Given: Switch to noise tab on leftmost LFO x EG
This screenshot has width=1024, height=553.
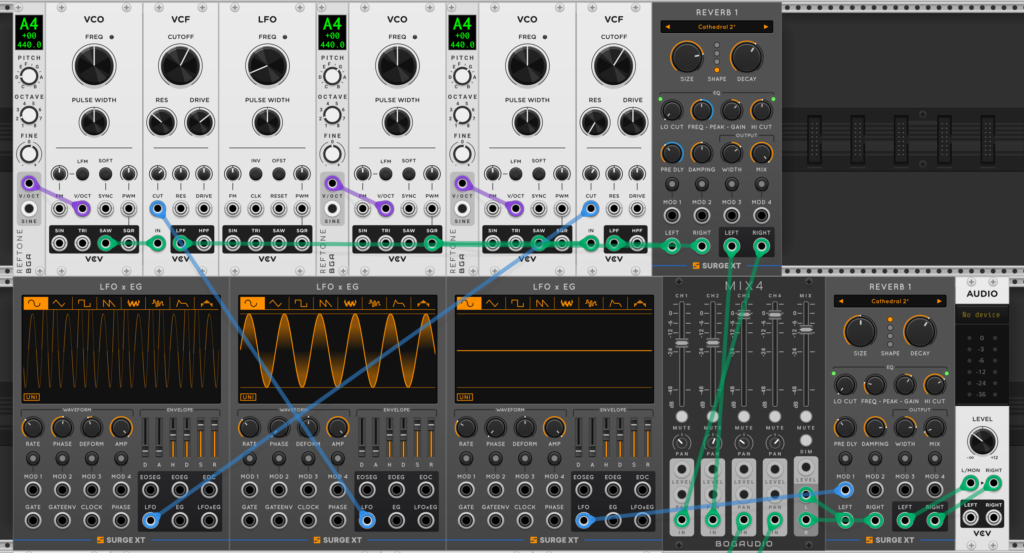Looking at the screenshot, I should [133, 303].
